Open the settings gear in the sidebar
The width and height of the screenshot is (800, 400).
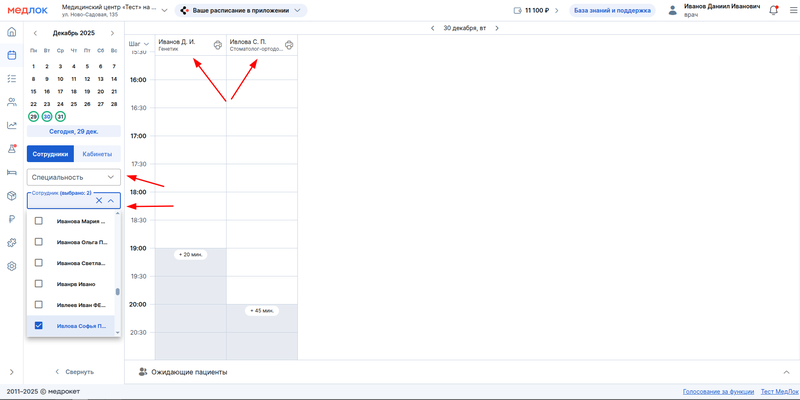point(12,266)
